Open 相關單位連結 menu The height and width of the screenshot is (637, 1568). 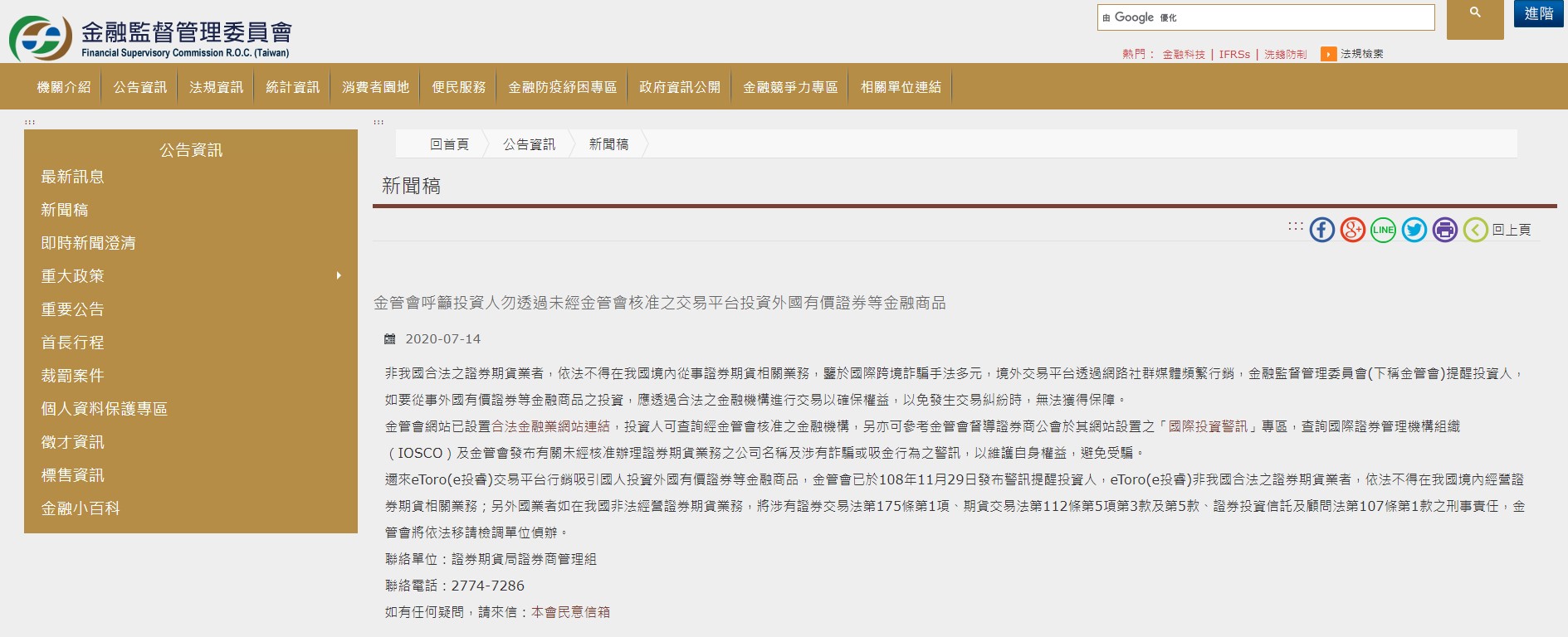901,87
